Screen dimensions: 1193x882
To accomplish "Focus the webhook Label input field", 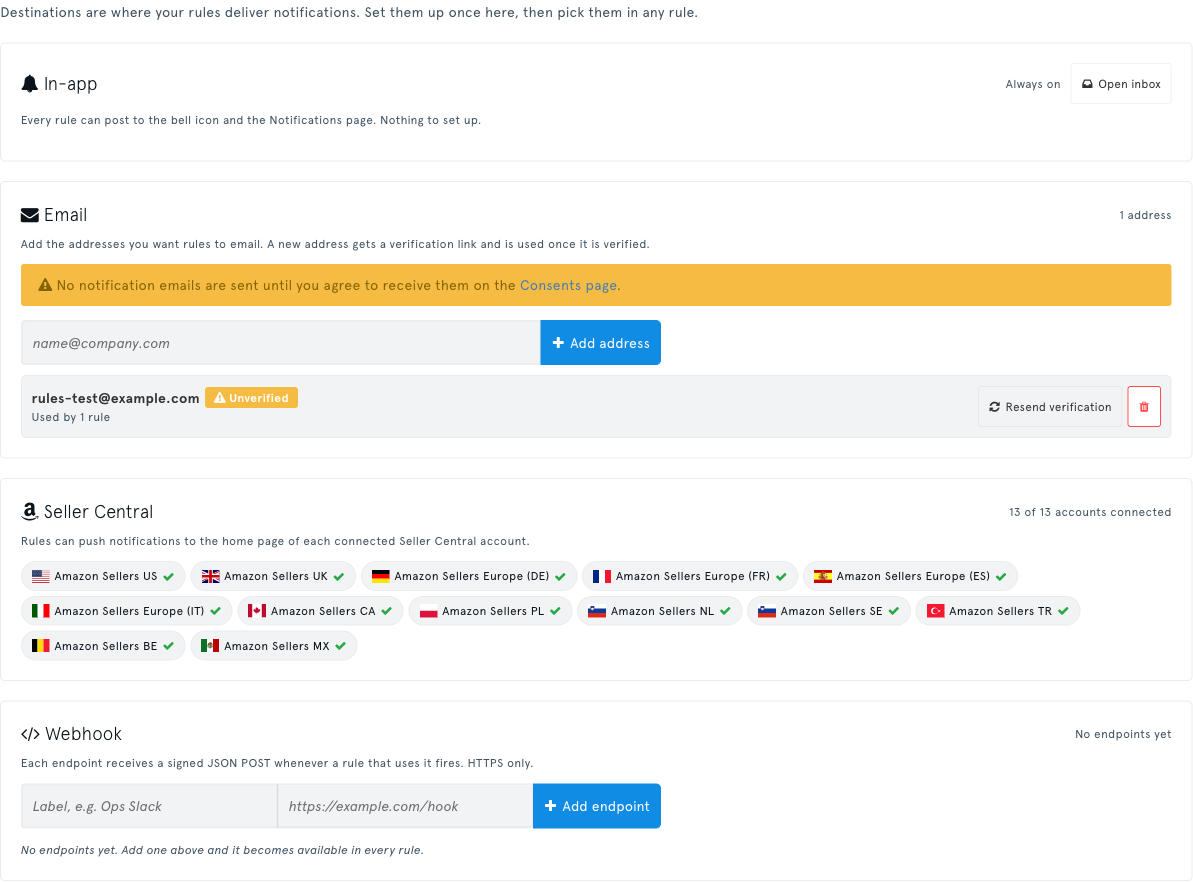I will click(149, 807).
